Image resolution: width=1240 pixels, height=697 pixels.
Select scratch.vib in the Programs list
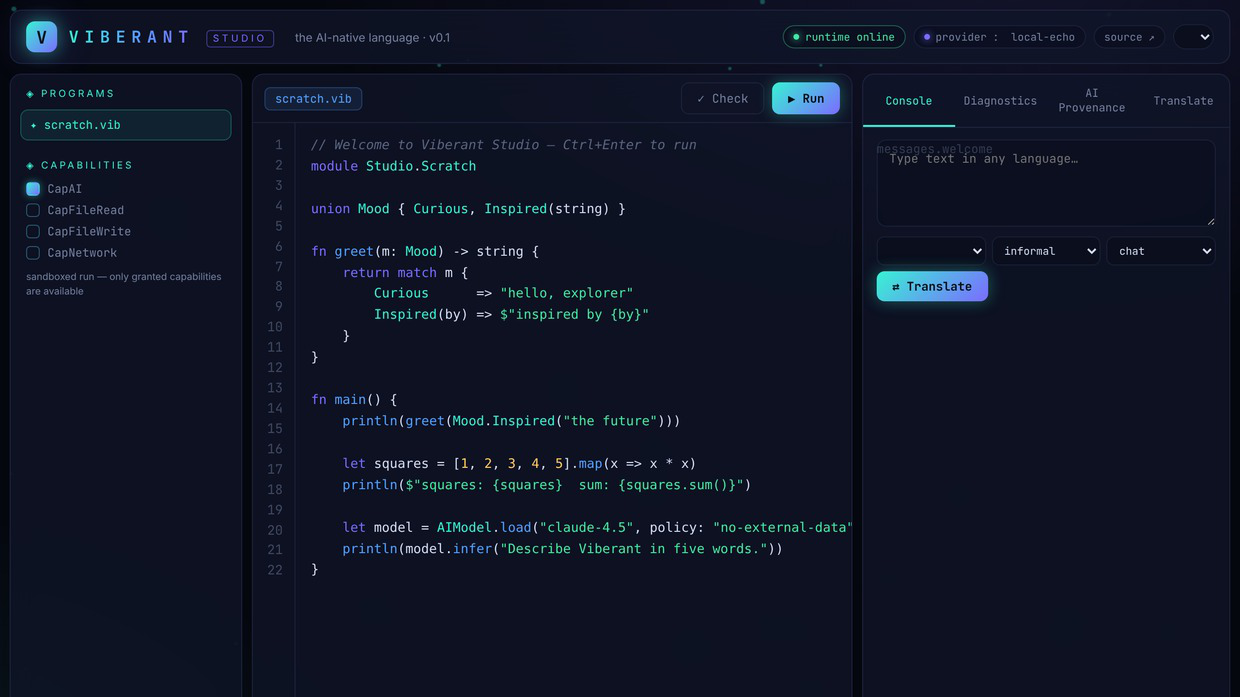click(126, 125)
